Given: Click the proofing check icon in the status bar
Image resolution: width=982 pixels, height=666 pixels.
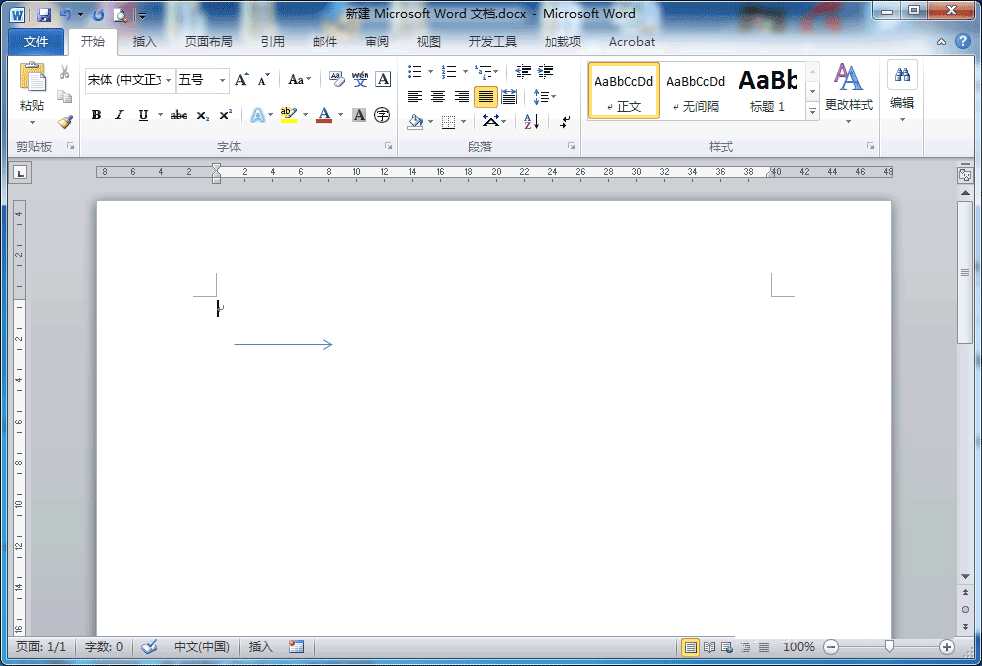Looking at the screenshot, I should point(149,647).
